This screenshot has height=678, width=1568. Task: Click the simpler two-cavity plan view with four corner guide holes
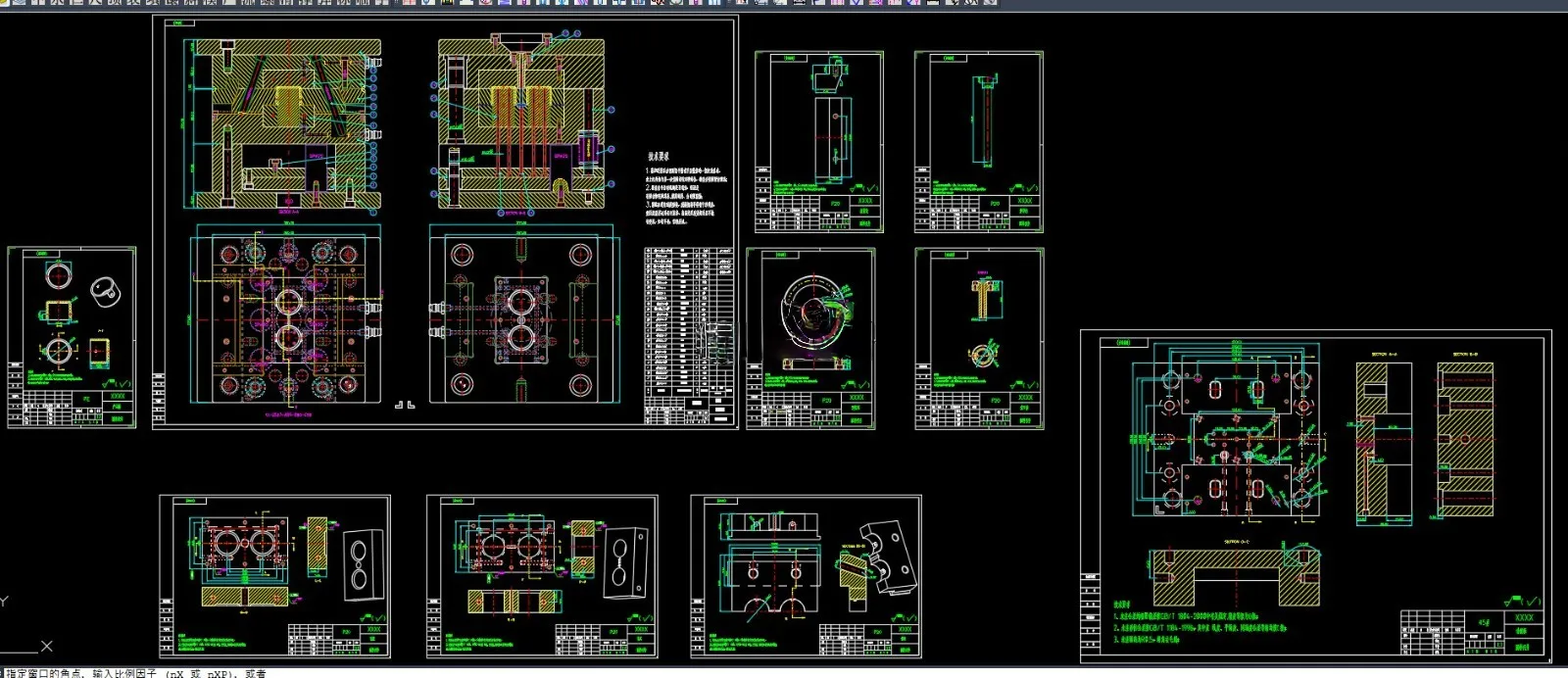522,319
